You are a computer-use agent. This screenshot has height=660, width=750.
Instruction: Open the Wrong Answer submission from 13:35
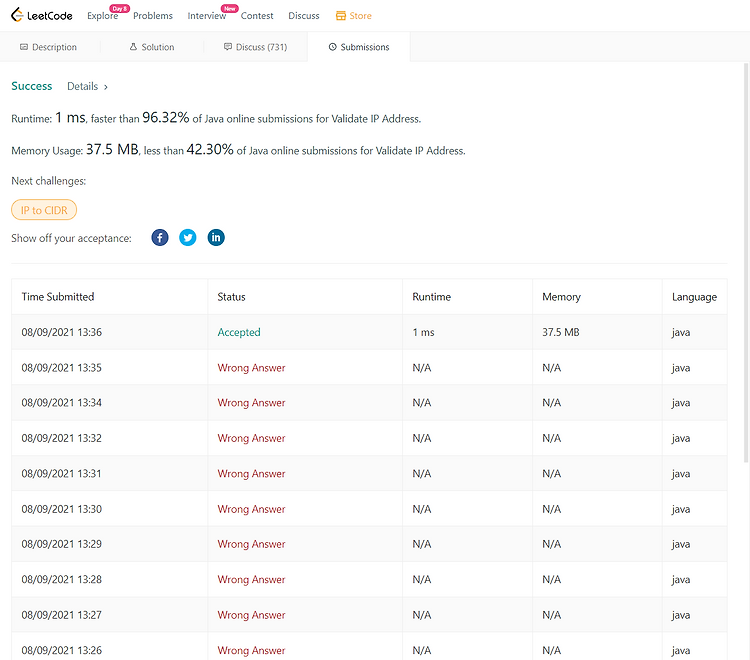(251, 368)
